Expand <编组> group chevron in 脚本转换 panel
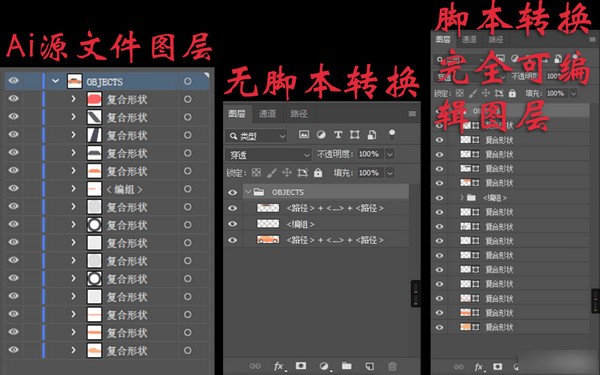Viewport: 600px width, 375px height. [x=462, y=197]
